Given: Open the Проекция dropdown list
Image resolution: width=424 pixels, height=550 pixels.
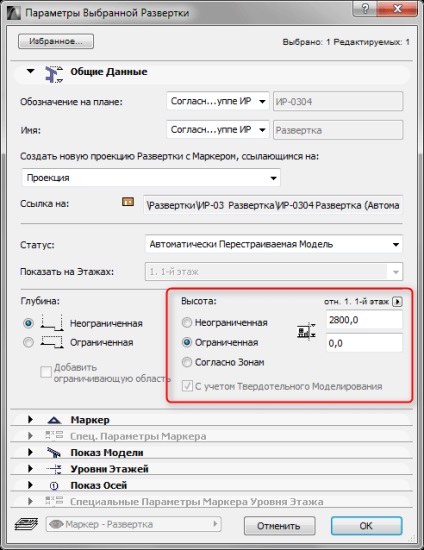Looking at the screenshot, I should coord(151,178).
